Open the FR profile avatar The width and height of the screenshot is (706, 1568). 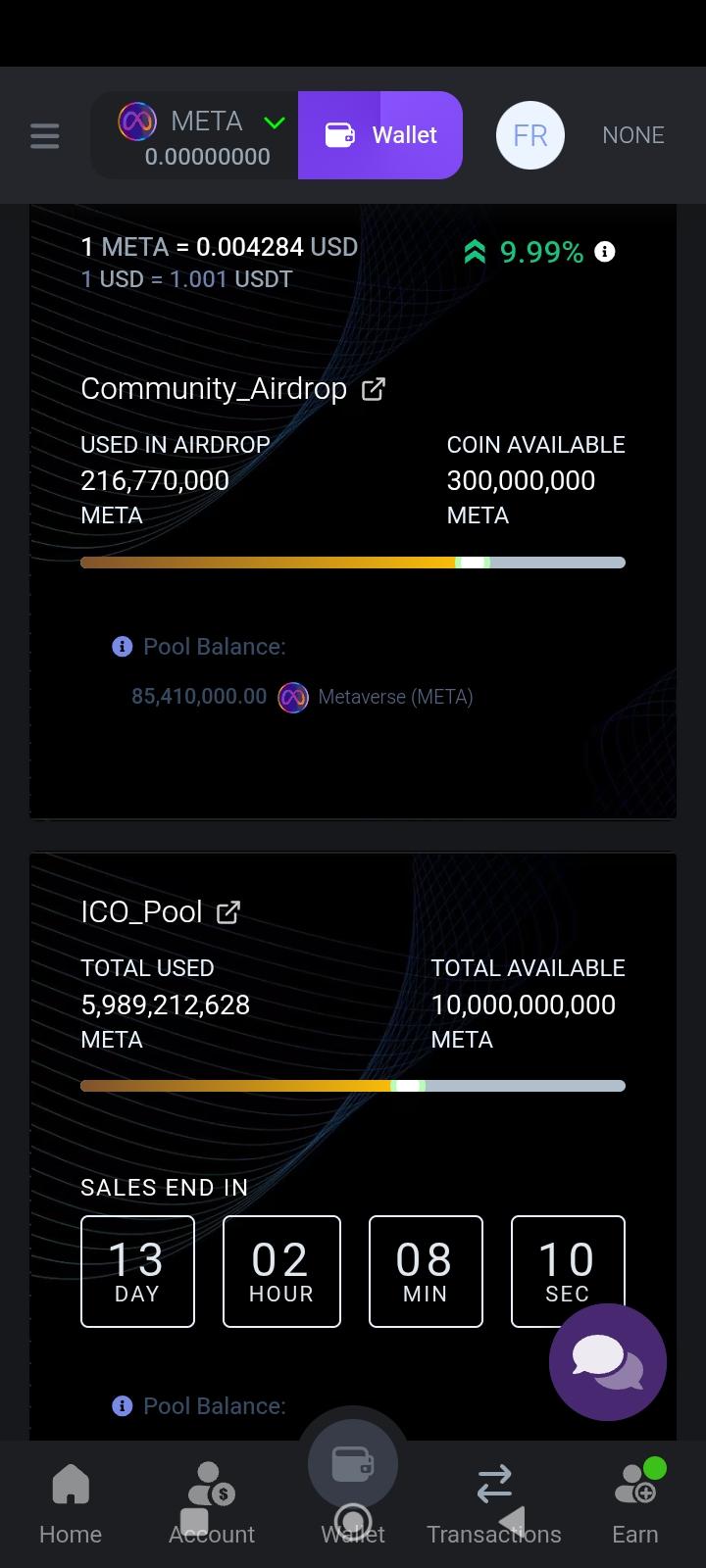(x=530, y=135)
